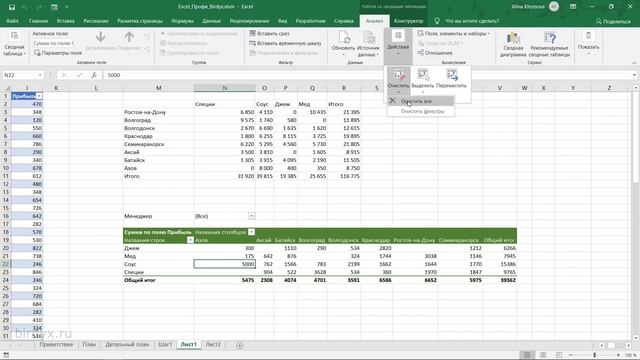Switch to the Шаг1 sheet tab
This screenshot has width=640, height=360.
(165, 344)
